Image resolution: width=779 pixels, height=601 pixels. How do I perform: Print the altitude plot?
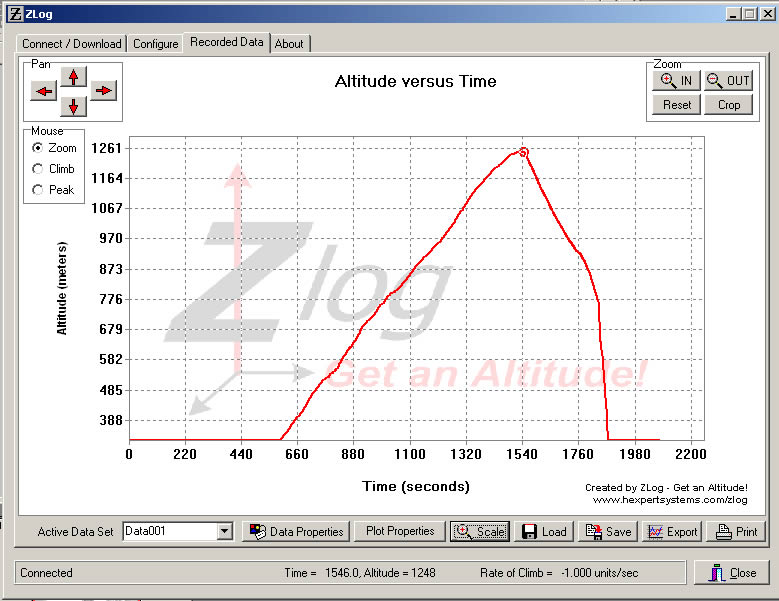tap(735, 532)
